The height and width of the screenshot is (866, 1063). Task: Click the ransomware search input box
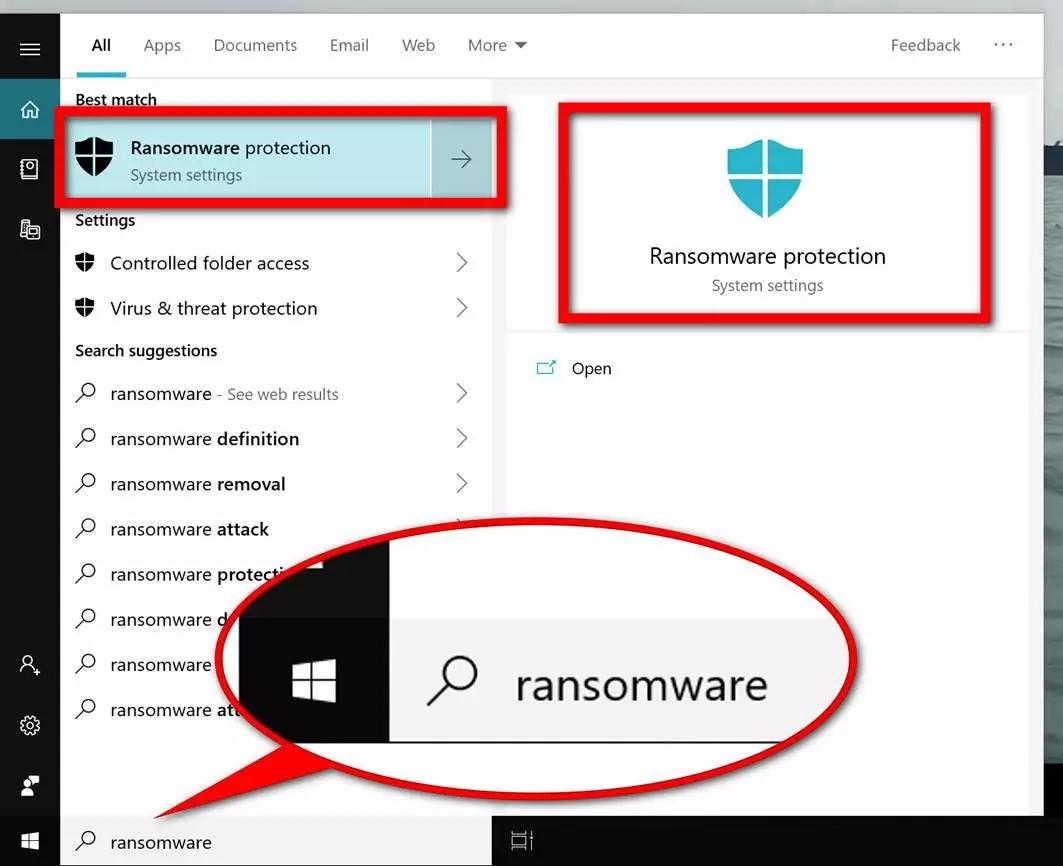tap(200, 841)
